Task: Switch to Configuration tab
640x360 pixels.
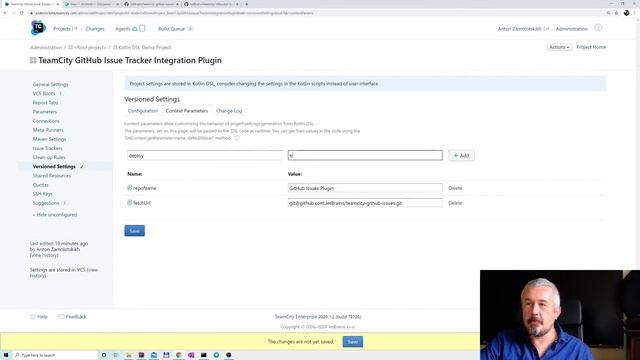Action: click(142, 111)
